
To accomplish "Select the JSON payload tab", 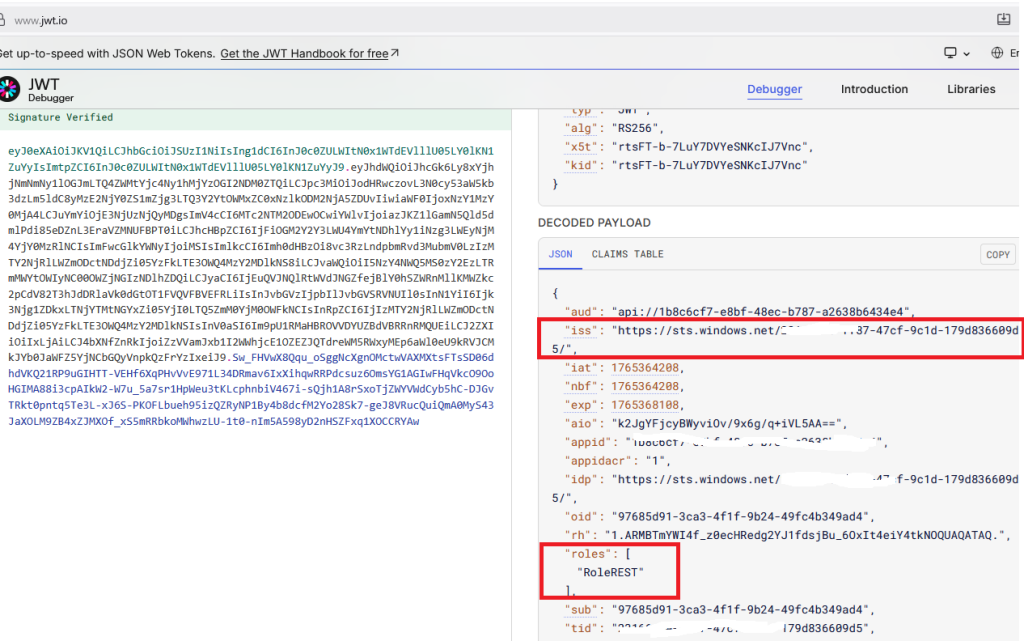I will point(560,254).
